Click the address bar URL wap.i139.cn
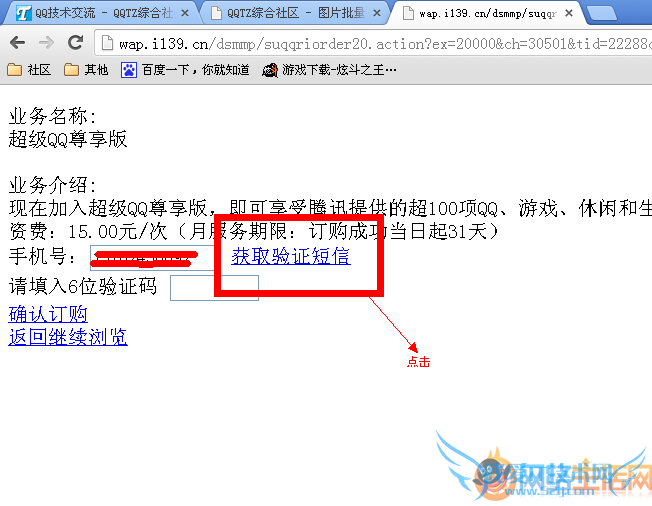 164,44
